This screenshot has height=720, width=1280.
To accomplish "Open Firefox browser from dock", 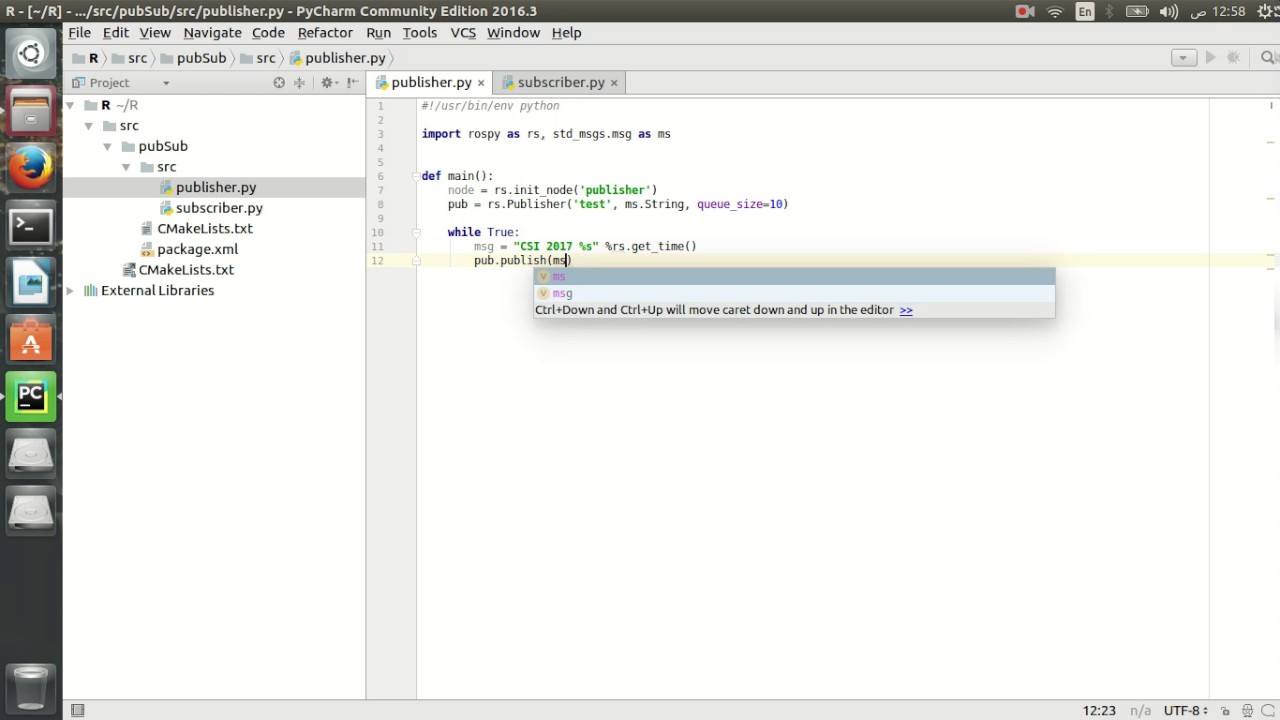I will [x=30, y=168].
